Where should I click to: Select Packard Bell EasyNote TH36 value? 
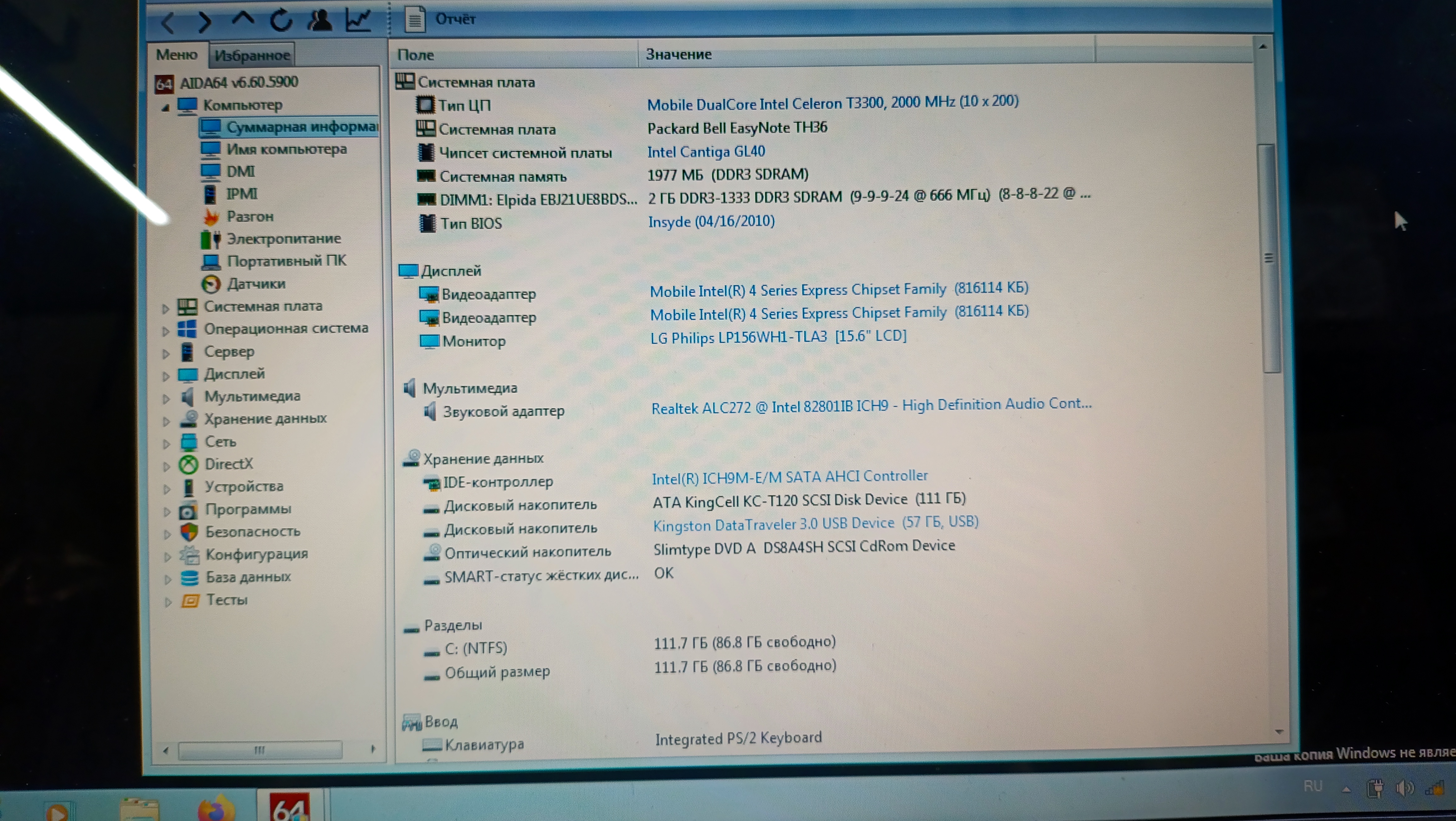point(737,128)
